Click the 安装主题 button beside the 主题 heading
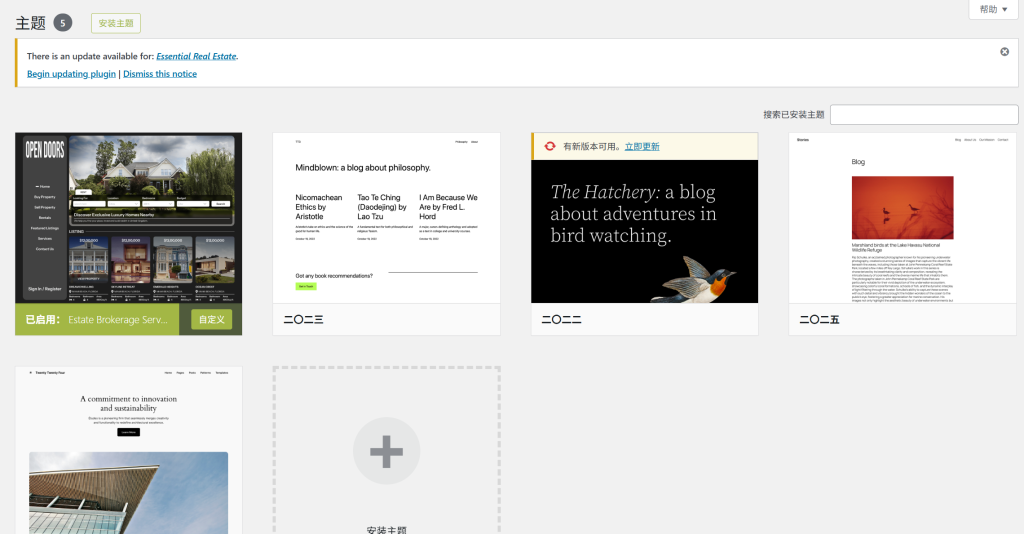The image size is (1024, 534). coord(116,23)
